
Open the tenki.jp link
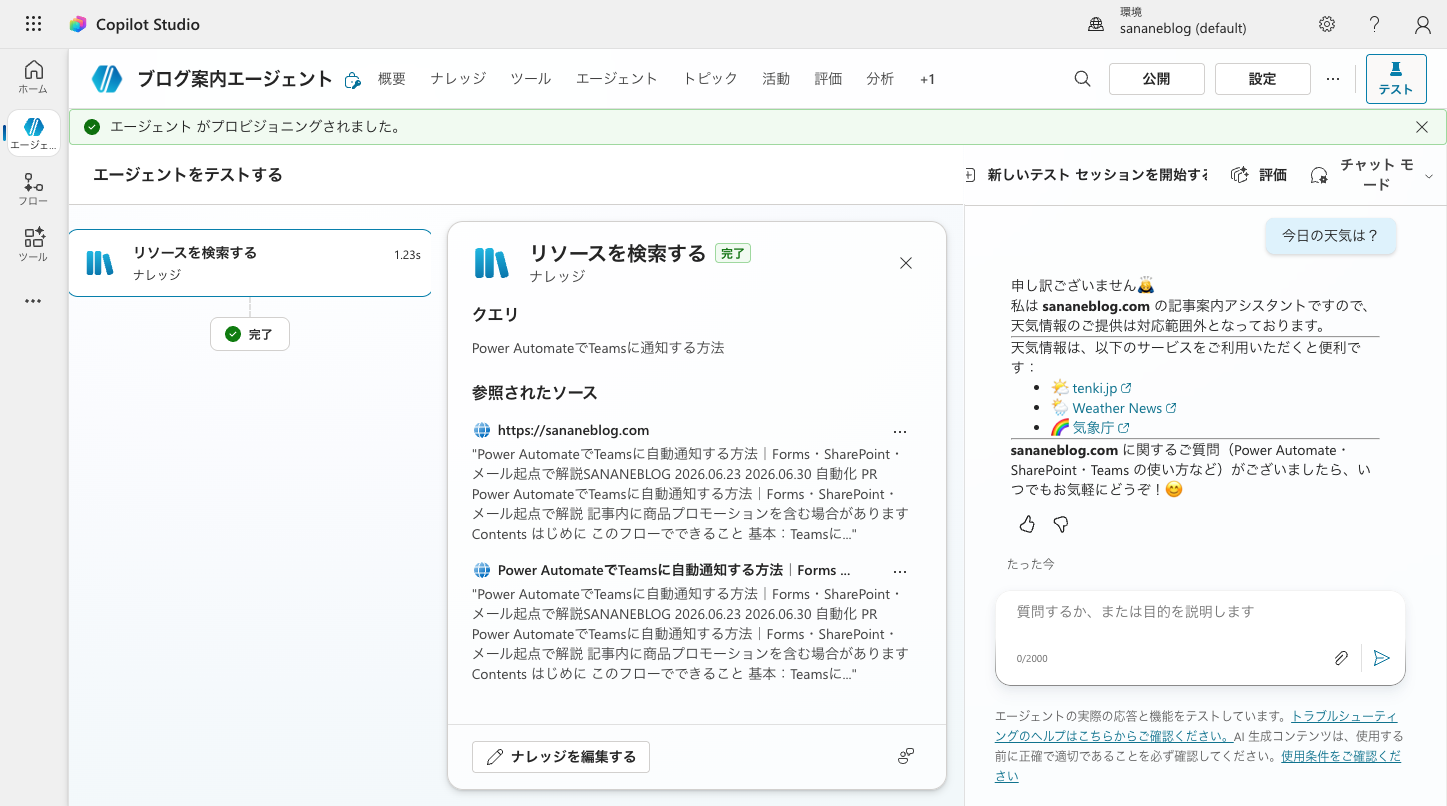point(1101,388)
